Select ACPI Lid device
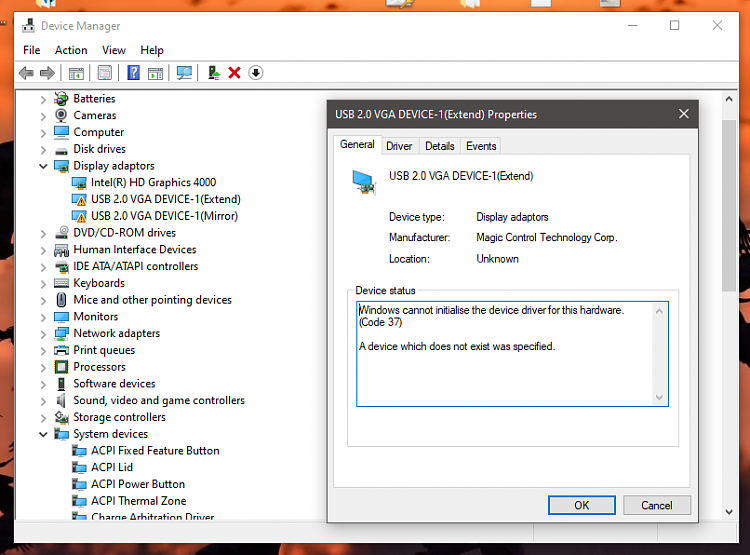Viewport: 750px width, 555px height. 112,467
